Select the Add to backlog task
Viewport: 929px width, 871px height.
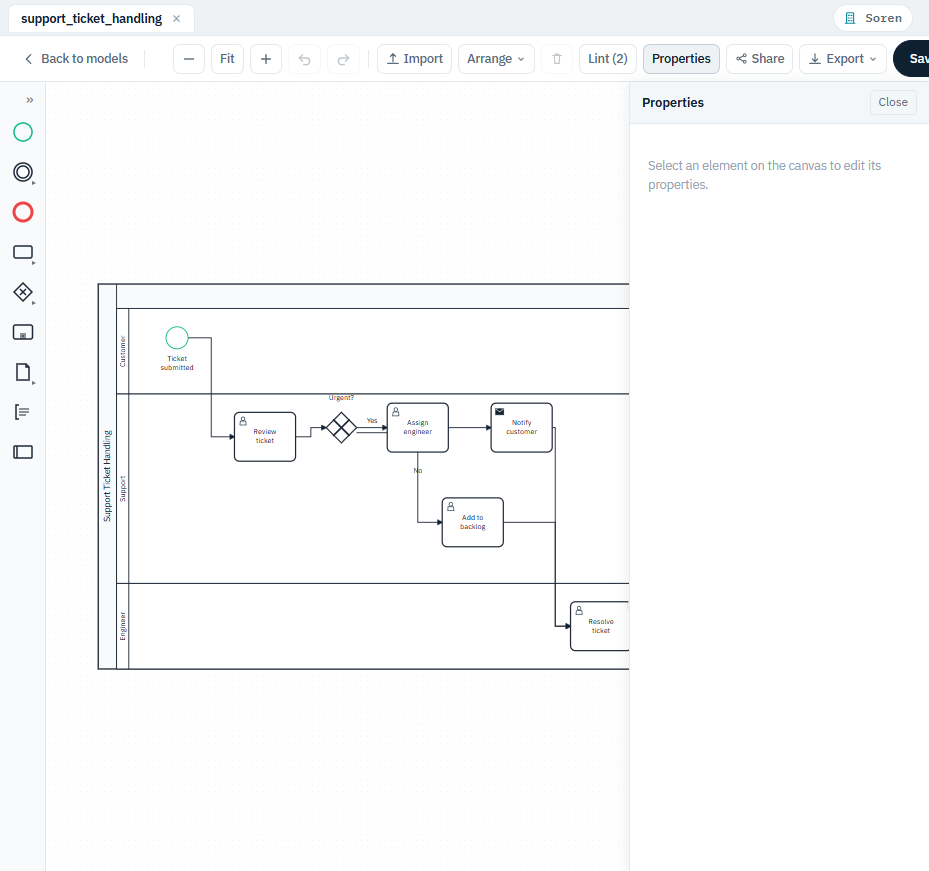click(473, 522)
